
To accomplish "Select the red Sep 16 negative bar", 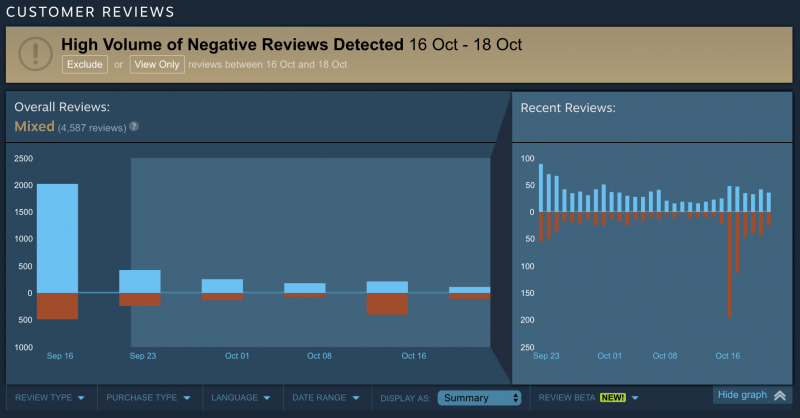I will point(58,306).
